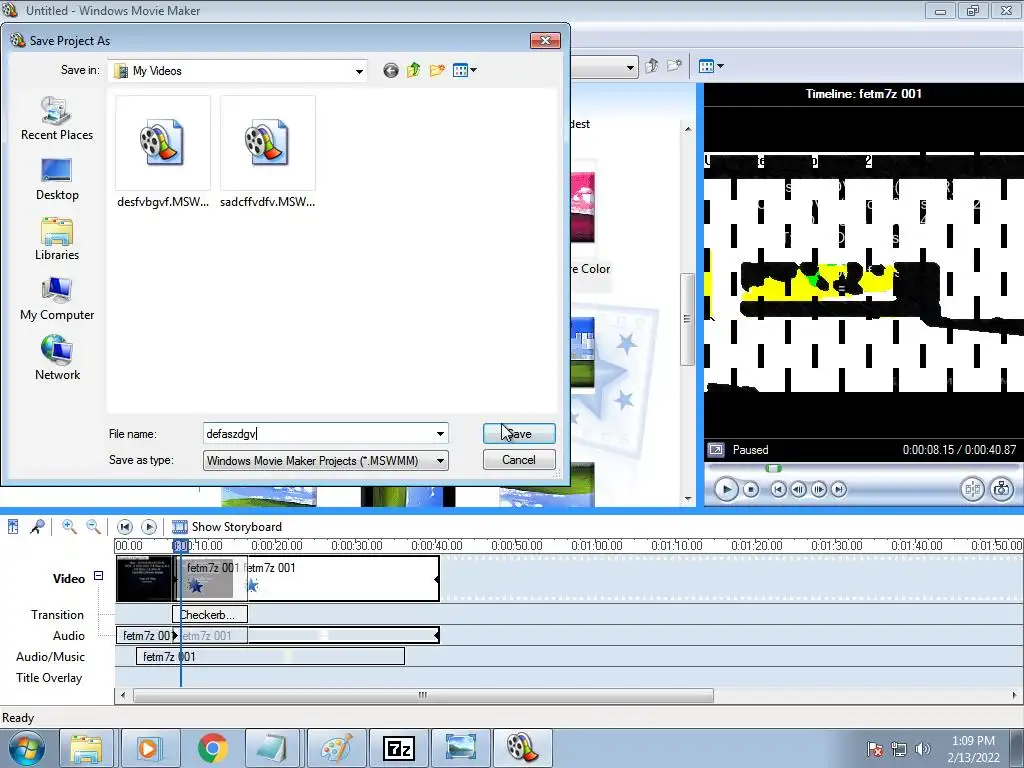Screen dimensions: 1024x768
Task: Switch to Show Storyboard view
Action: click(227, 526)
